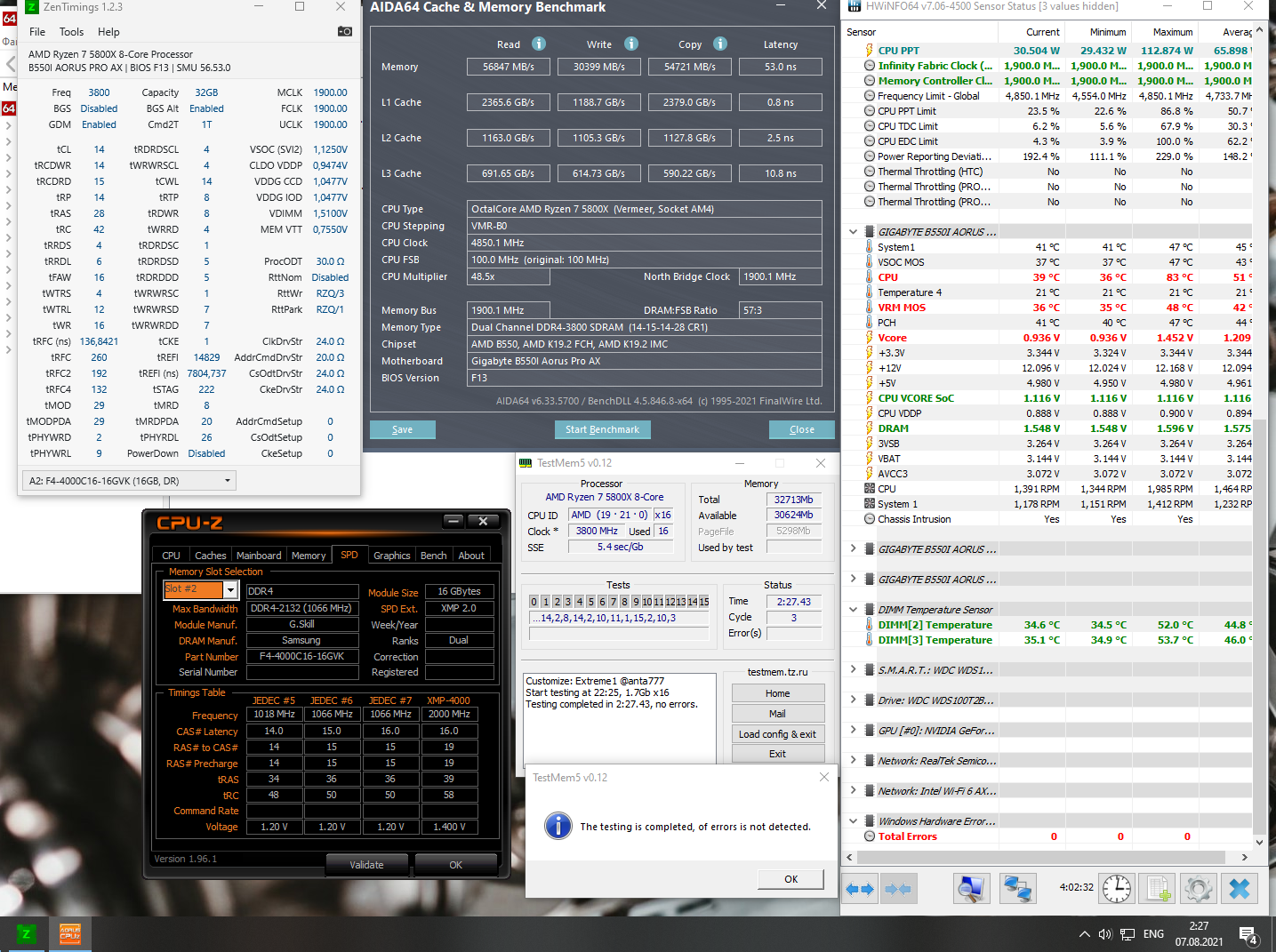Open the notification center icon
This screenshot has width=1276, height=952.
tap(1248, 935)
